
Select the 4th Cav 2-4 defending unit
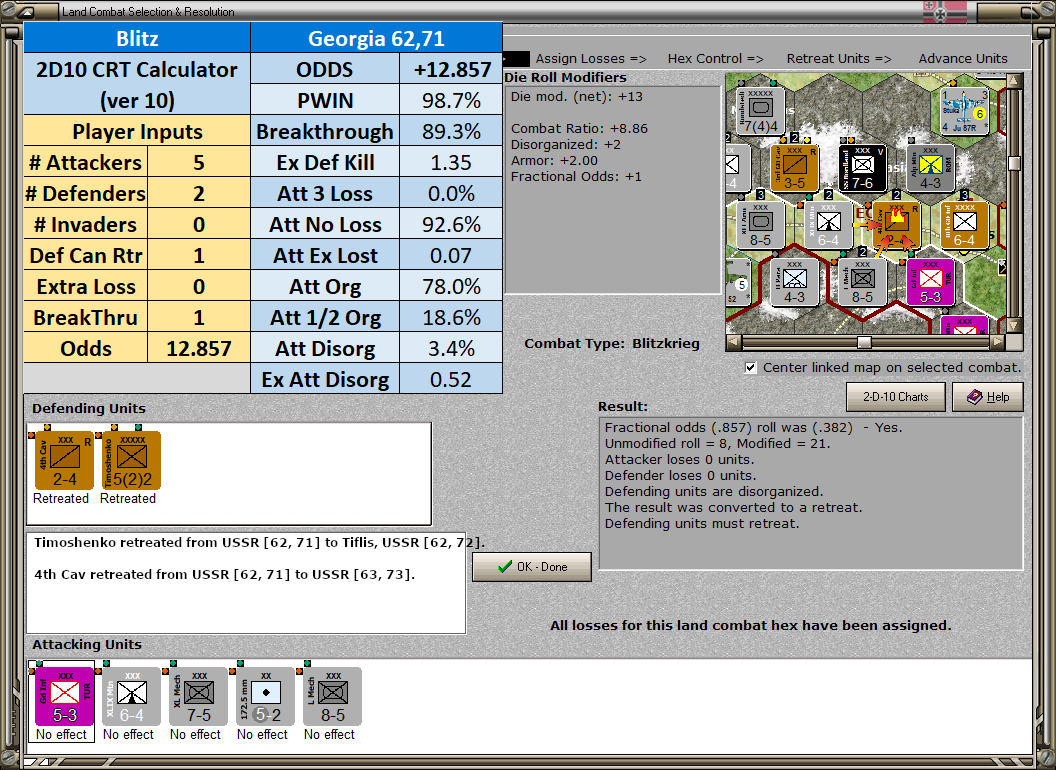point(65,461)
